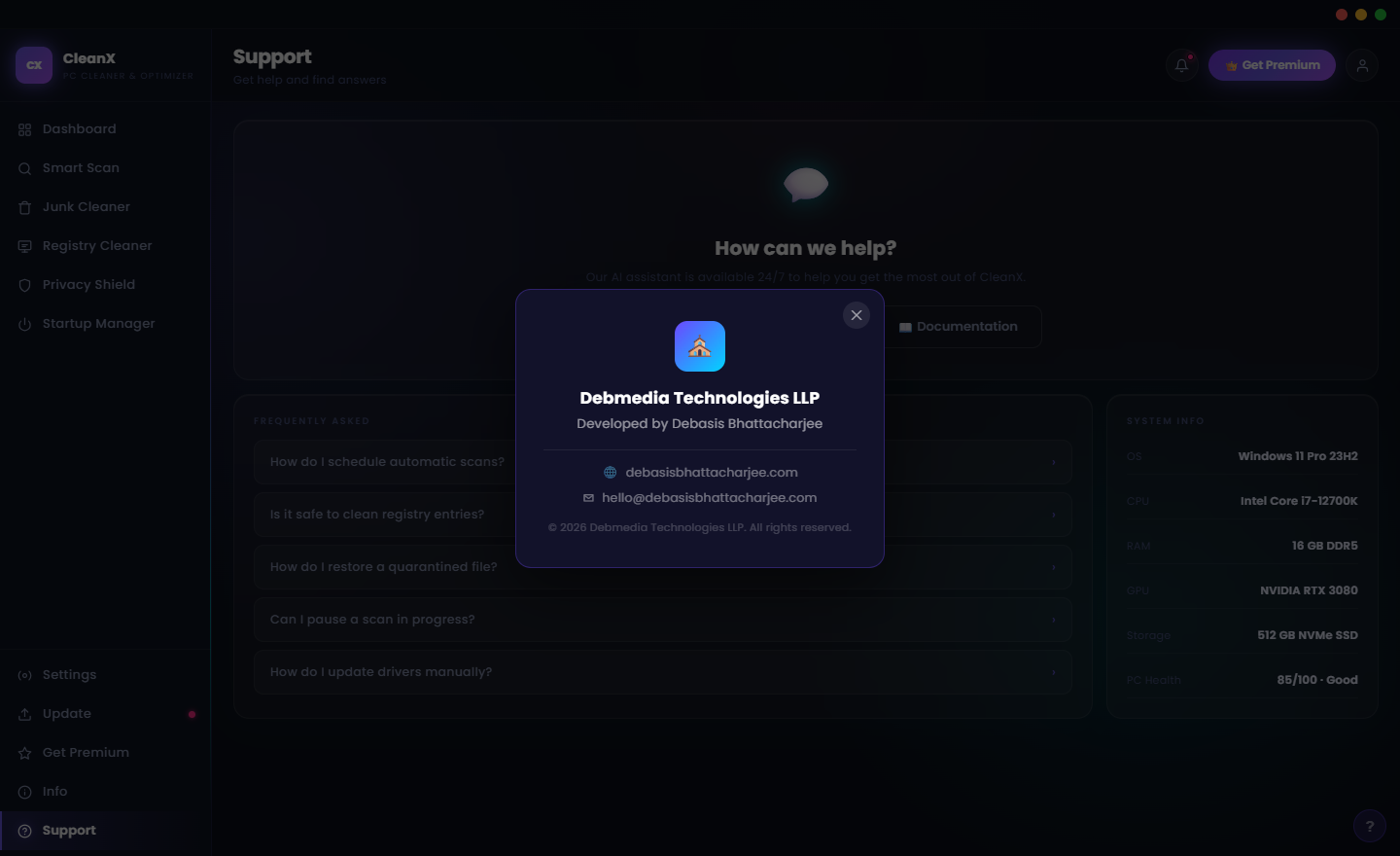
Task: Click the purple Get Premium button
Action: click(1272, 65)
